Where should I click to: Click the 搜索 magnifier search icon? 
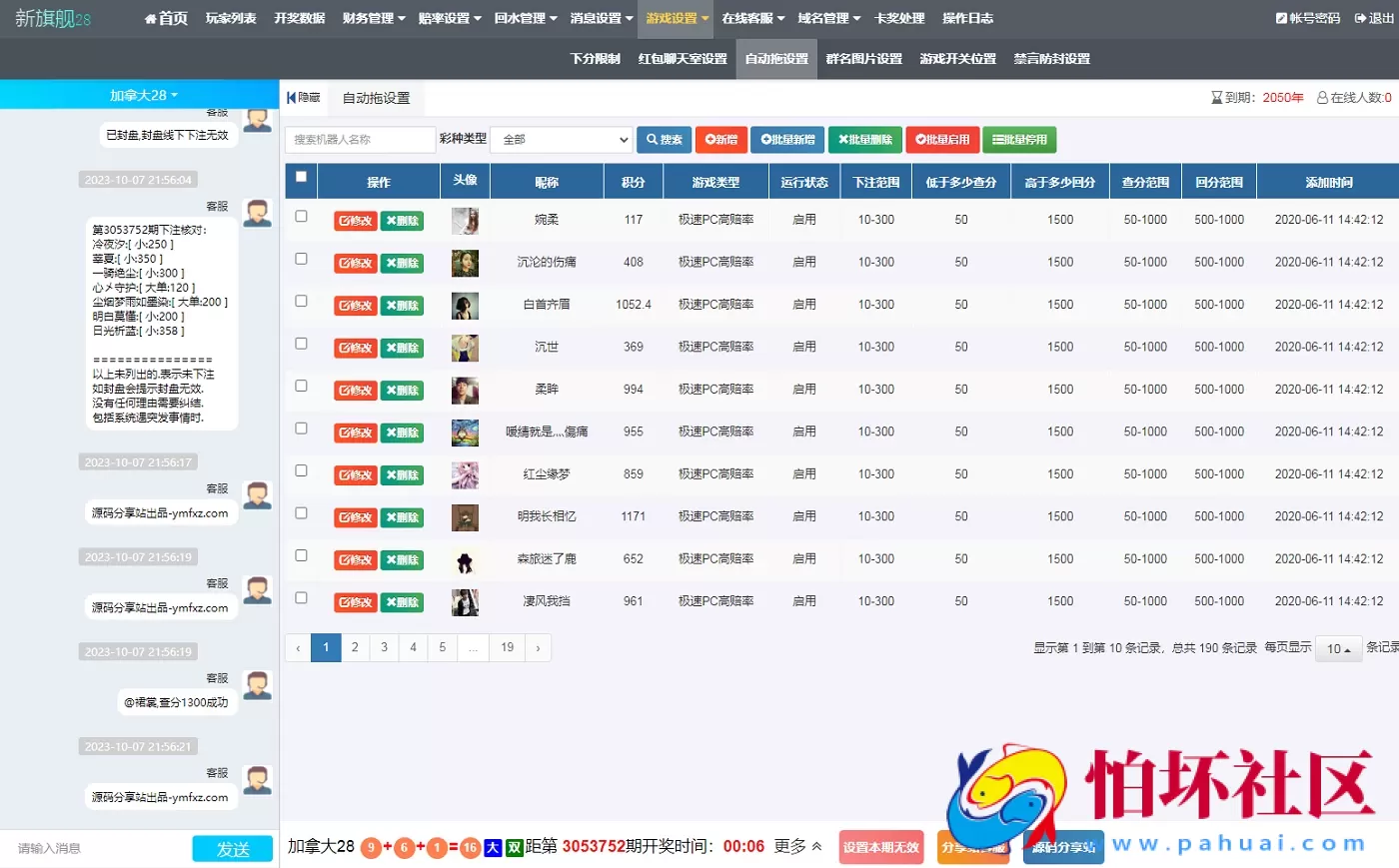655,140
